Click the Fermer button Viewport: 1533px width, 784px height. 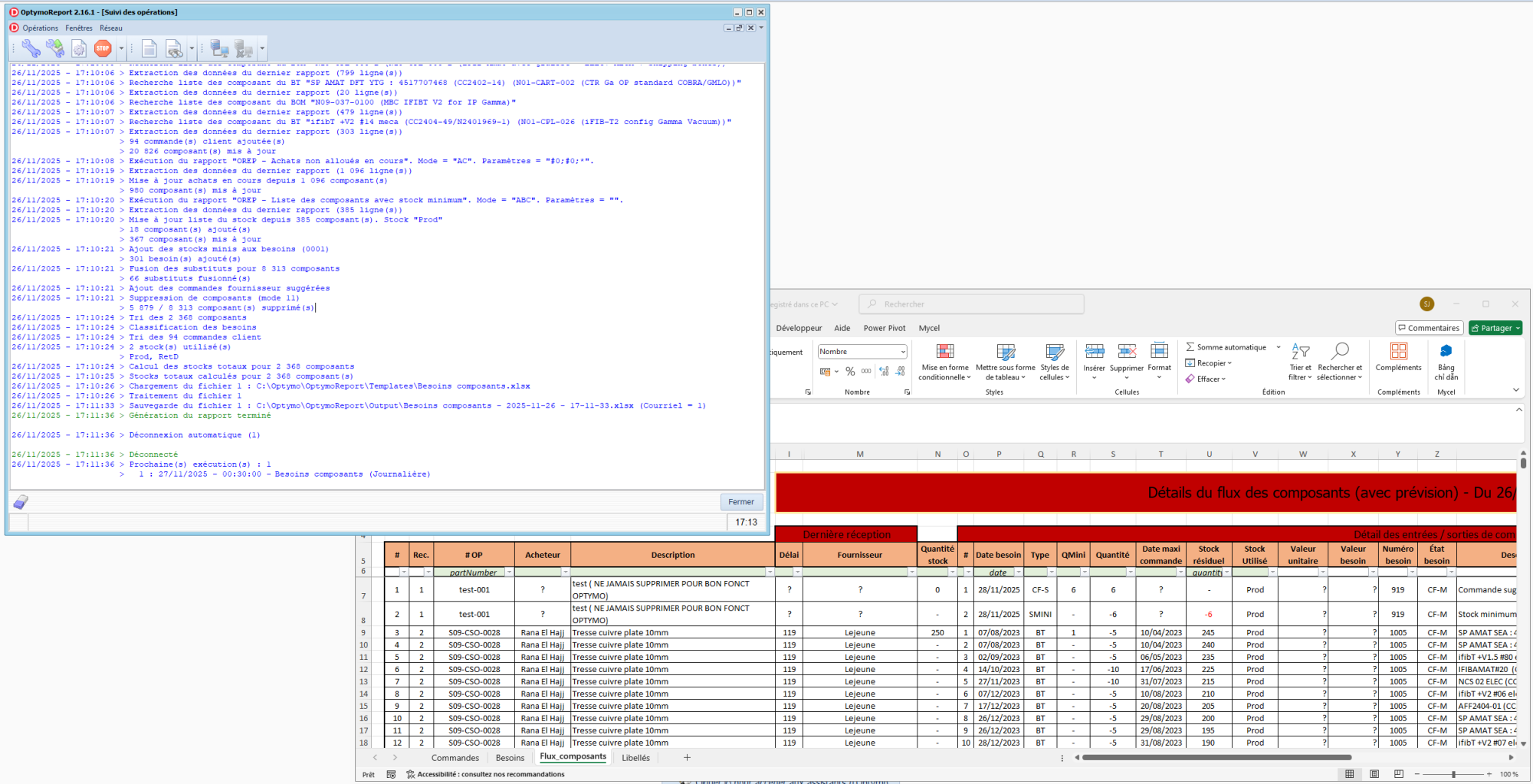(x=740, y=502)
